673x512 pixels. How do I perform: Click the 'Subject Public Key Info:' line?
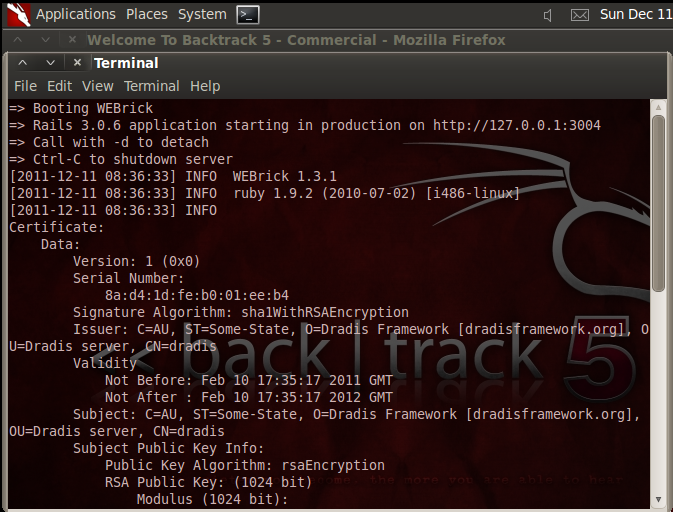169,448
